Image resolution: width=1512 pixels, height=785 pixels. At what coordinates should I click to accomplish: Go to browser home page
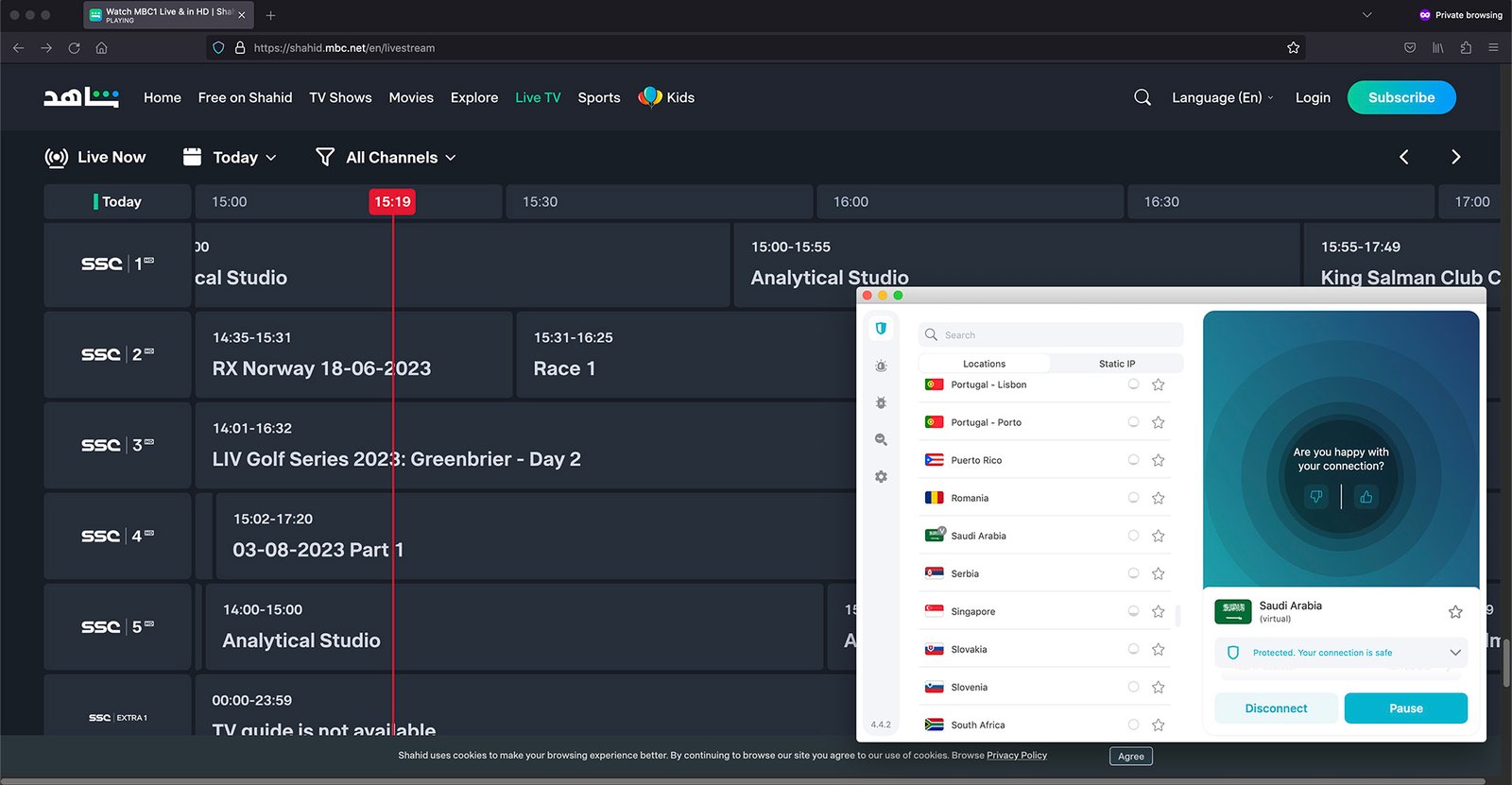click(x=101, y=47)
